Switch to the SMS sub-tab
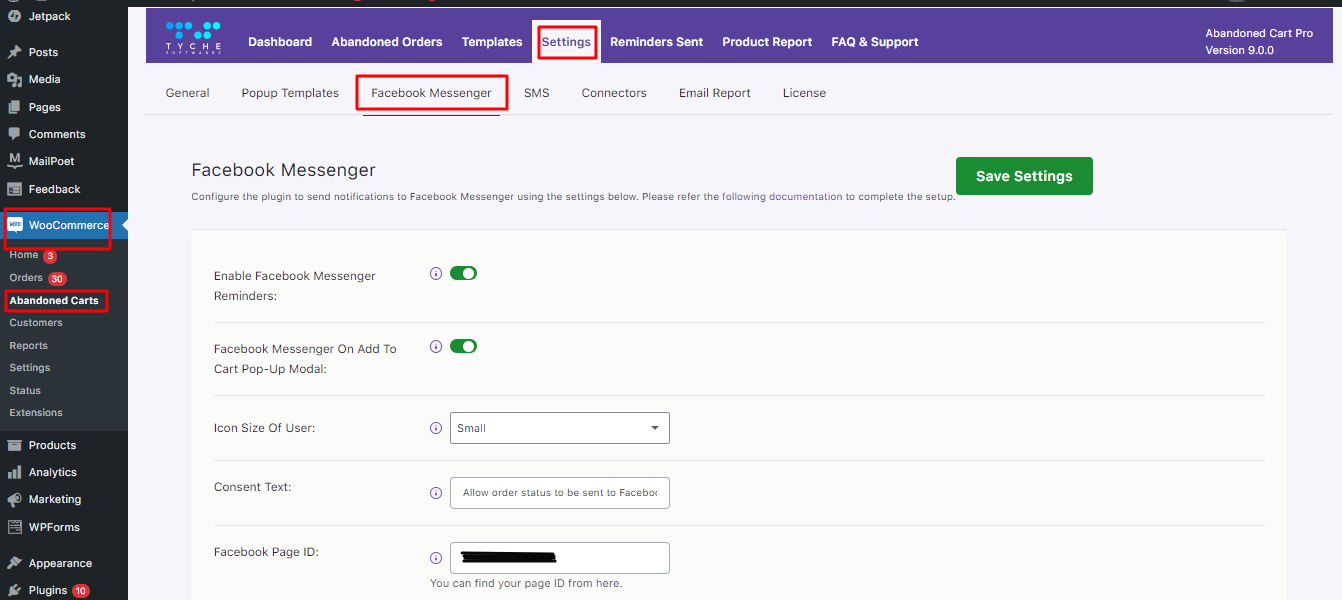This screenshot has height=600, width=1342. (537, 93)
